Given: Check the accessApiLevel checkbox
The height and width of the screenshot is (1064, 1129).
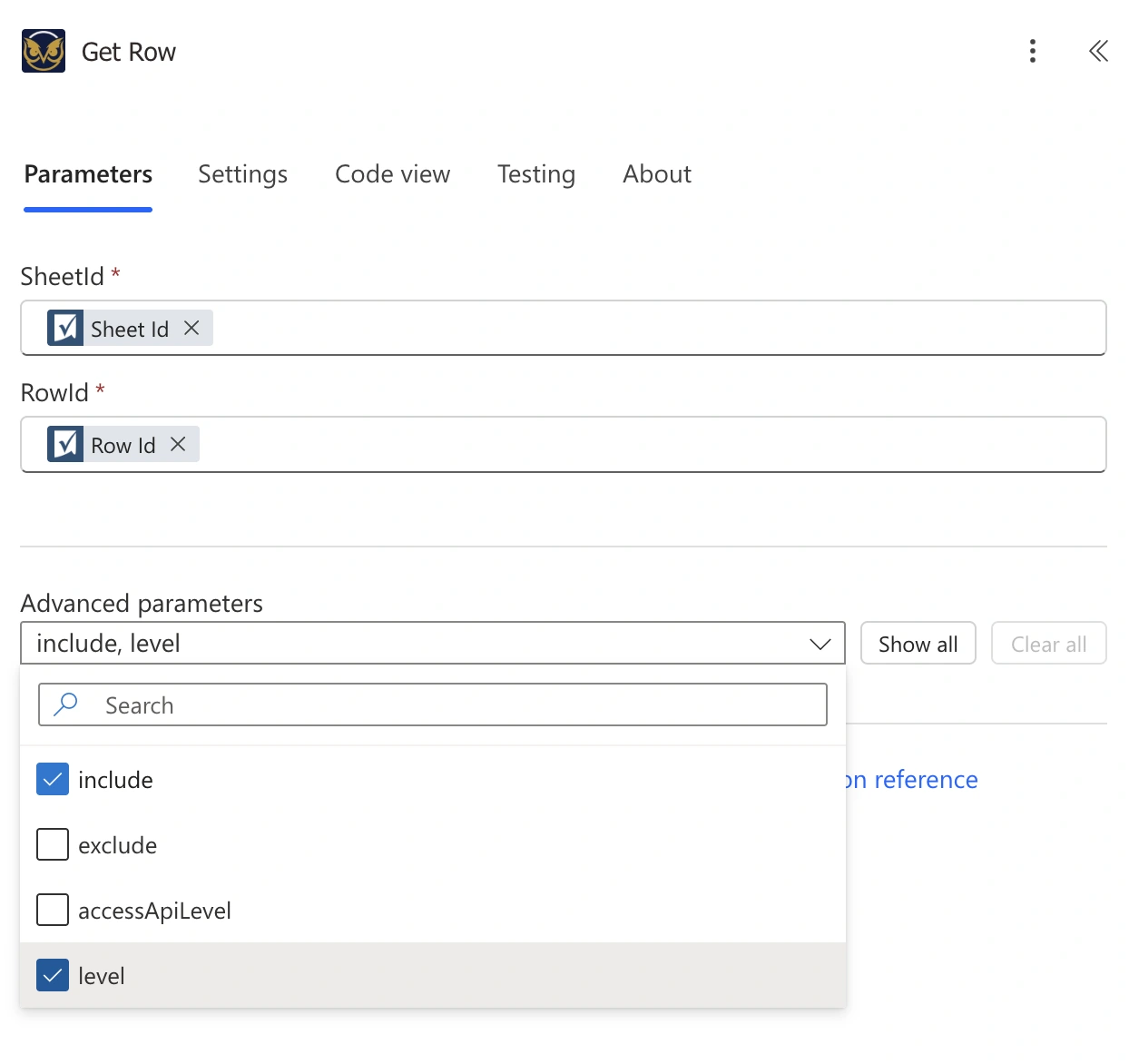Looking at the screenshot, I should pyautogui.click(x=53, y=910).
